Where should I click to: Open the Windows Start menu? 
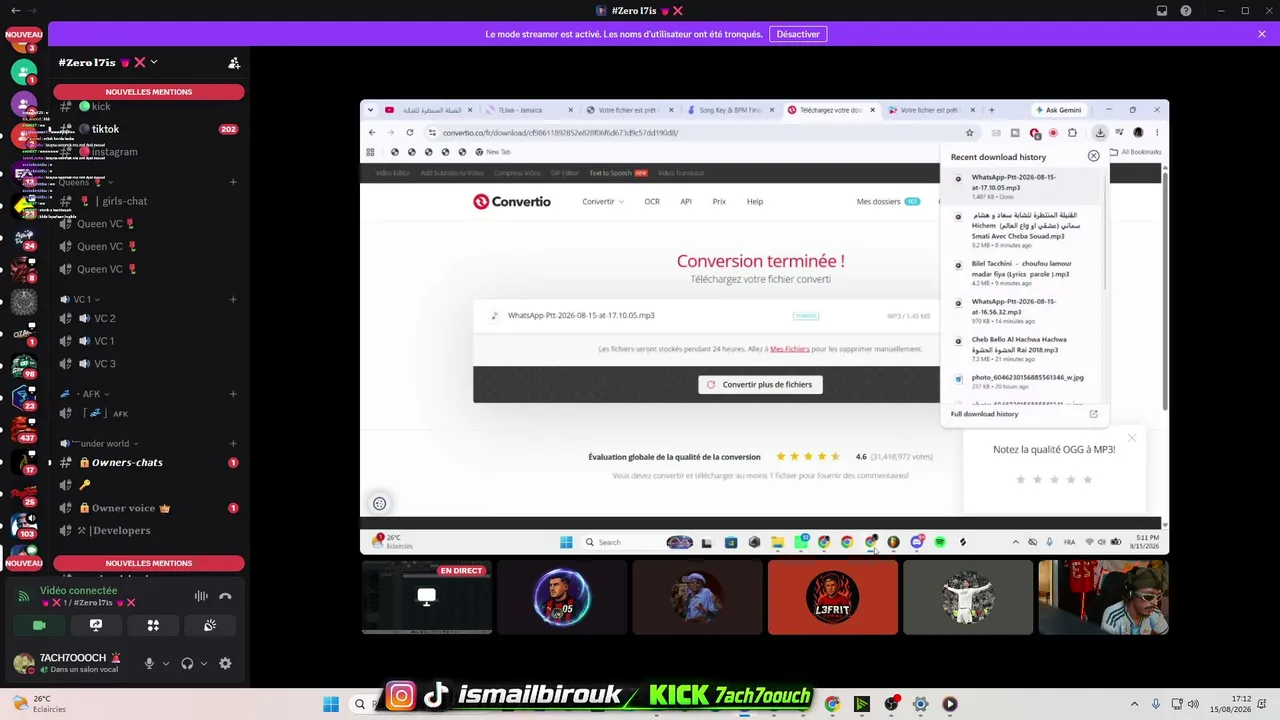click(x=331, y=704)
